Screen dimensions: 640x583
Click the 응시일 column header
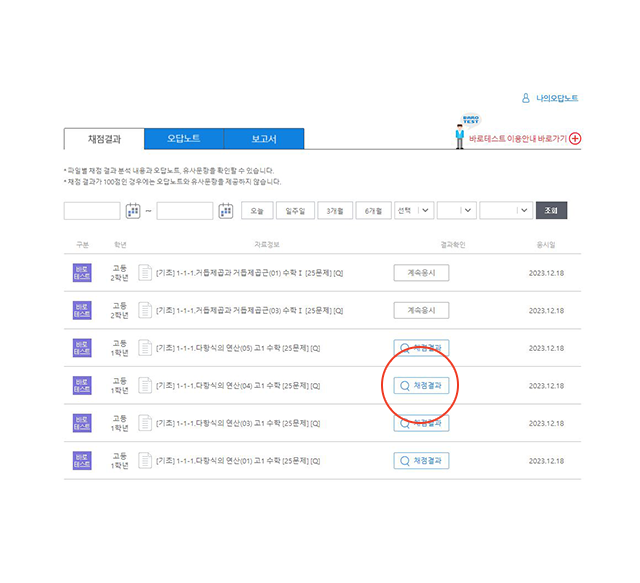coord(546,245)
